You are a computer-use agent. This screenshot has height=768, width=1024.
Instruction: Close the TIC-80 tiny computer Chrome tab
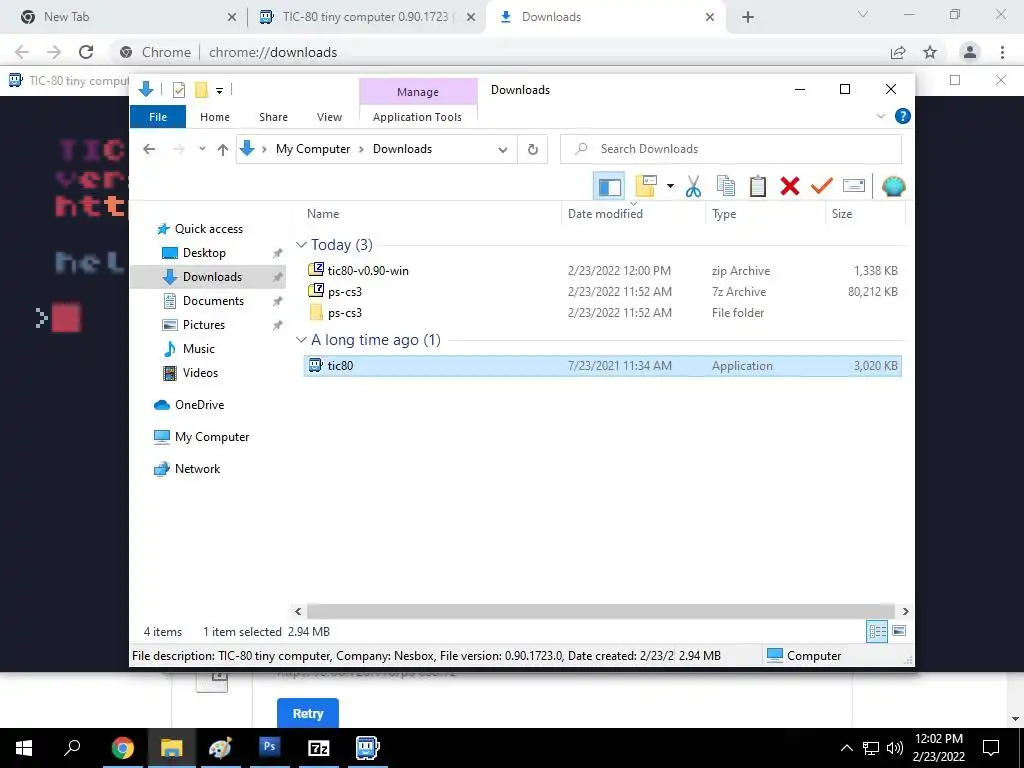coord(471,18)
